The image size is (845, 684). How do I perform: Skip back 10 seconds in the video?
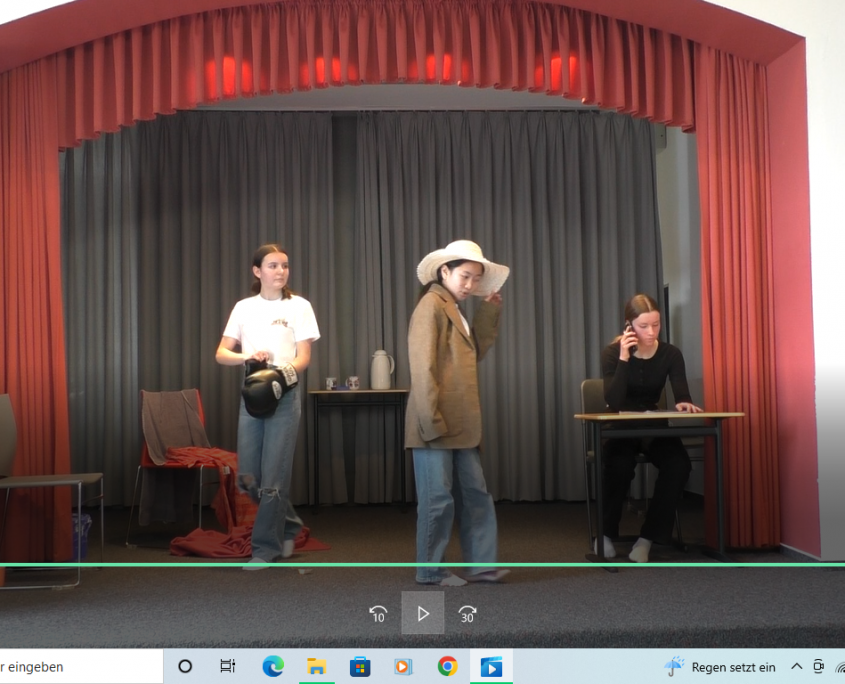(x=378, y=614)
